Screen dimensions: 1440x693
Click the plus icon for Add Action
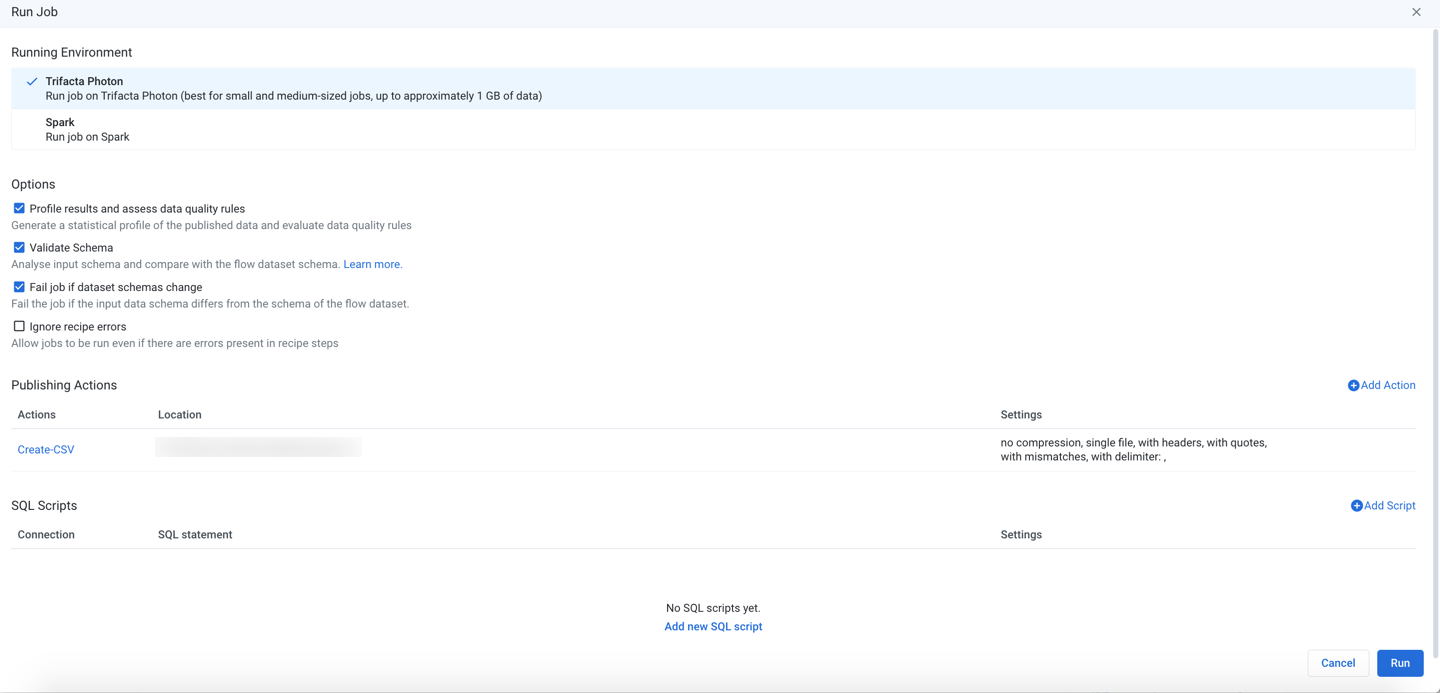(1353, 386)
